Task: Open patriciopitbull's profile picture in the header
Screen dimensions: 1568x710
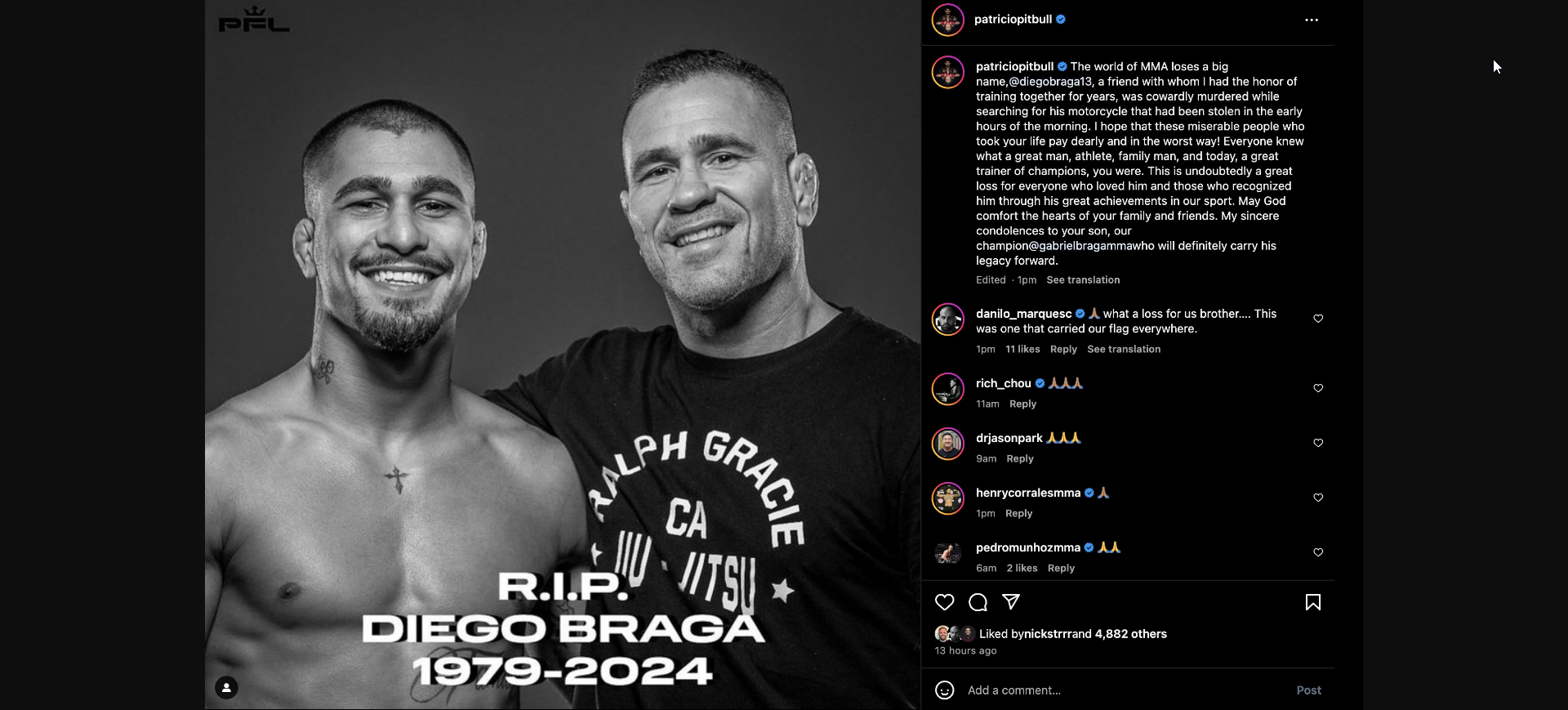Action: click(948, 20)
